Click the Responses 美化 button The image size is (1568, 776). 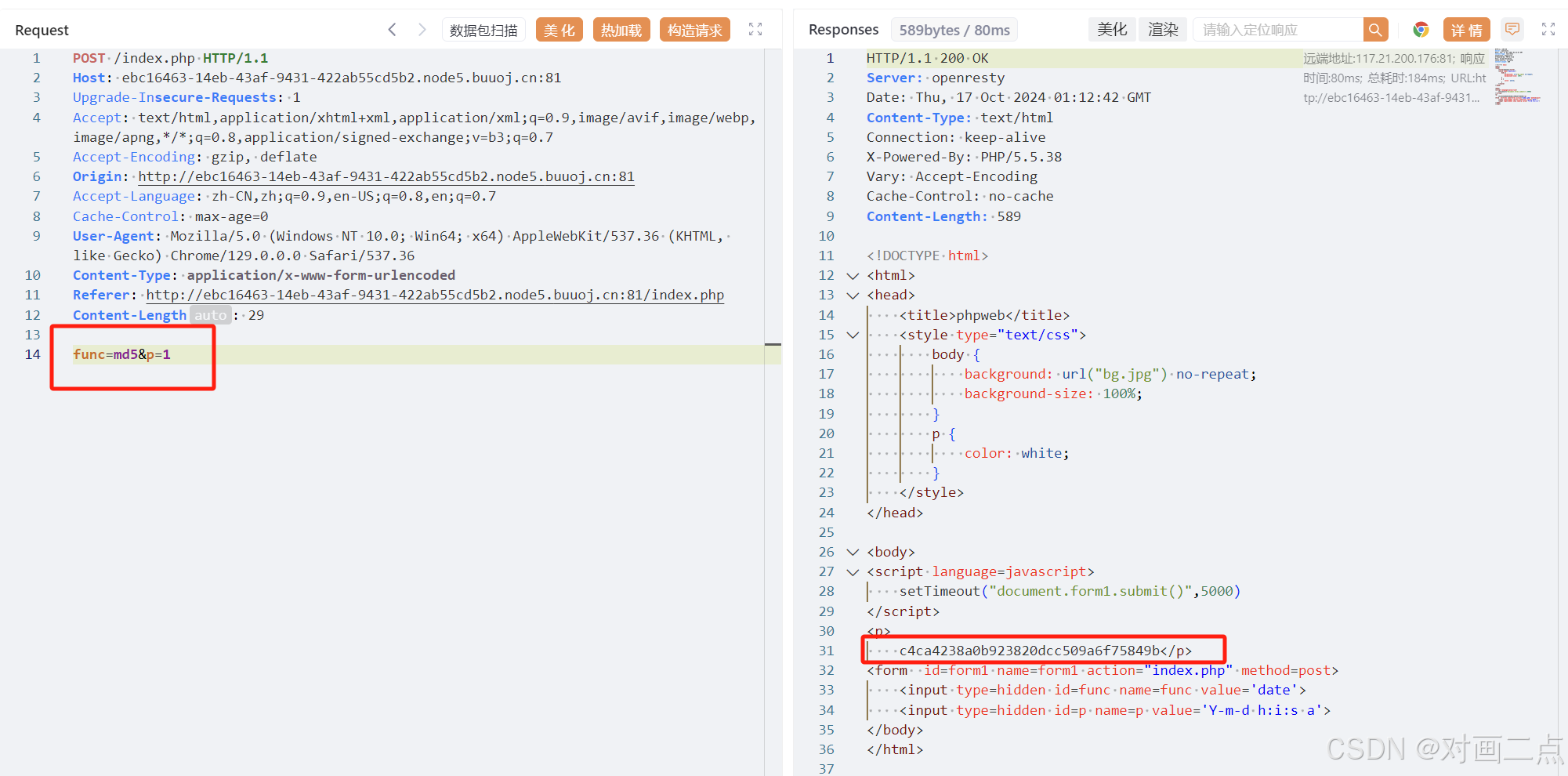click(1112, 30)
